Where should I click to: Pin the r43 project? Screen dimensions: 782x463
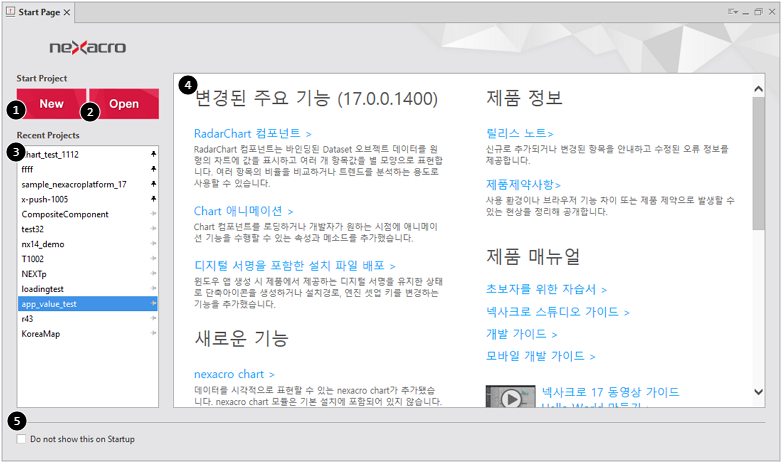point(154,318)
